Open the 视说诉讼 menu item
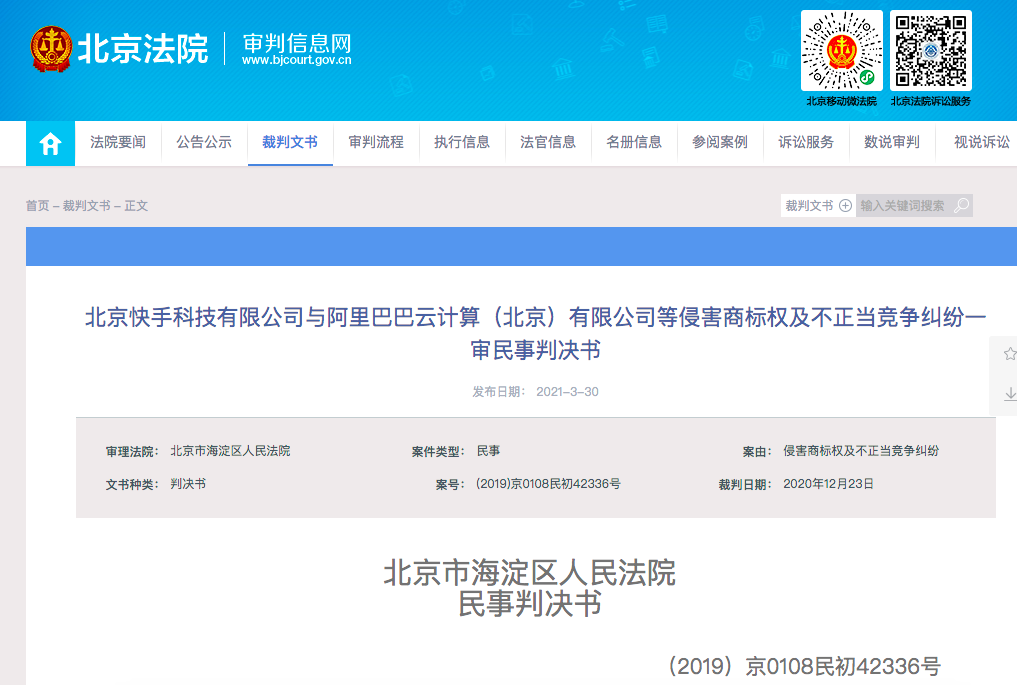1017x685 pixels. click(x=982, y=142)
